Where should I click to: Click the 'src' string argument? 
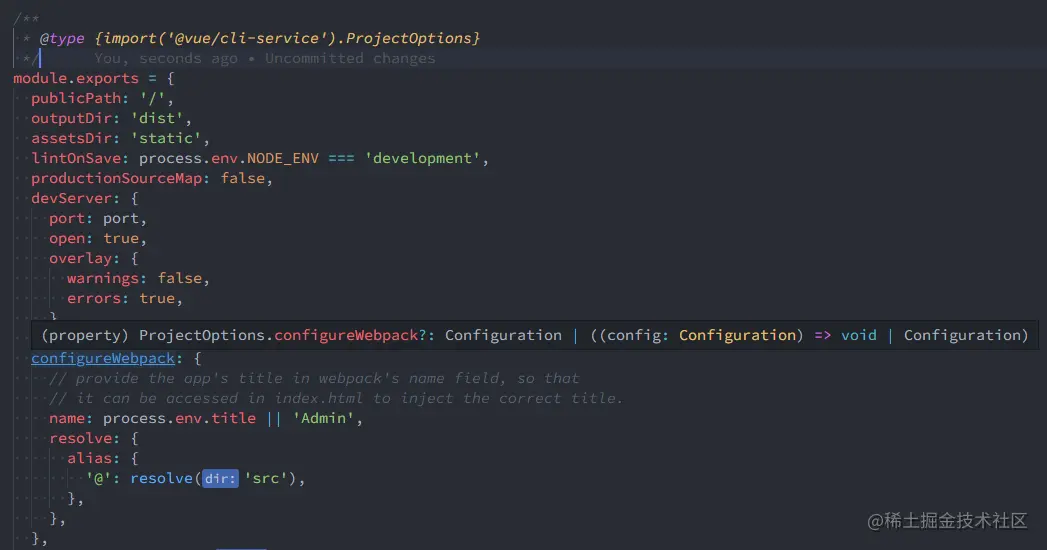click(x=266, y=479)
